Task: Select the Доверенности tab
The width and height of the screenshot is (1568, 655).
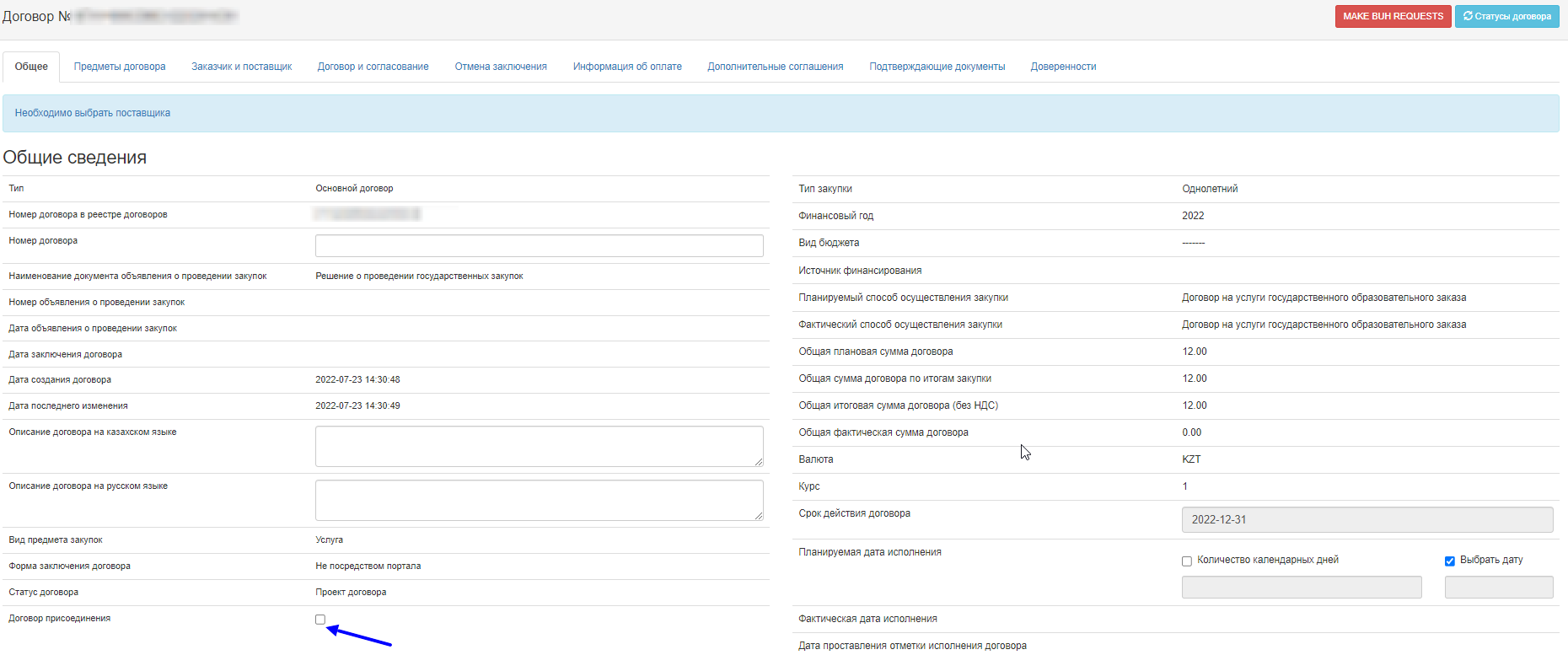Action: (1063, 67)
